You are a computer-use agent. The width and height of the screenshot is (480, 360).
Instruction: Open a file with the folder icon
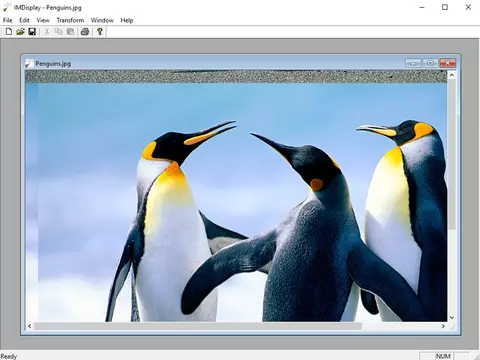tap(20, 32)
